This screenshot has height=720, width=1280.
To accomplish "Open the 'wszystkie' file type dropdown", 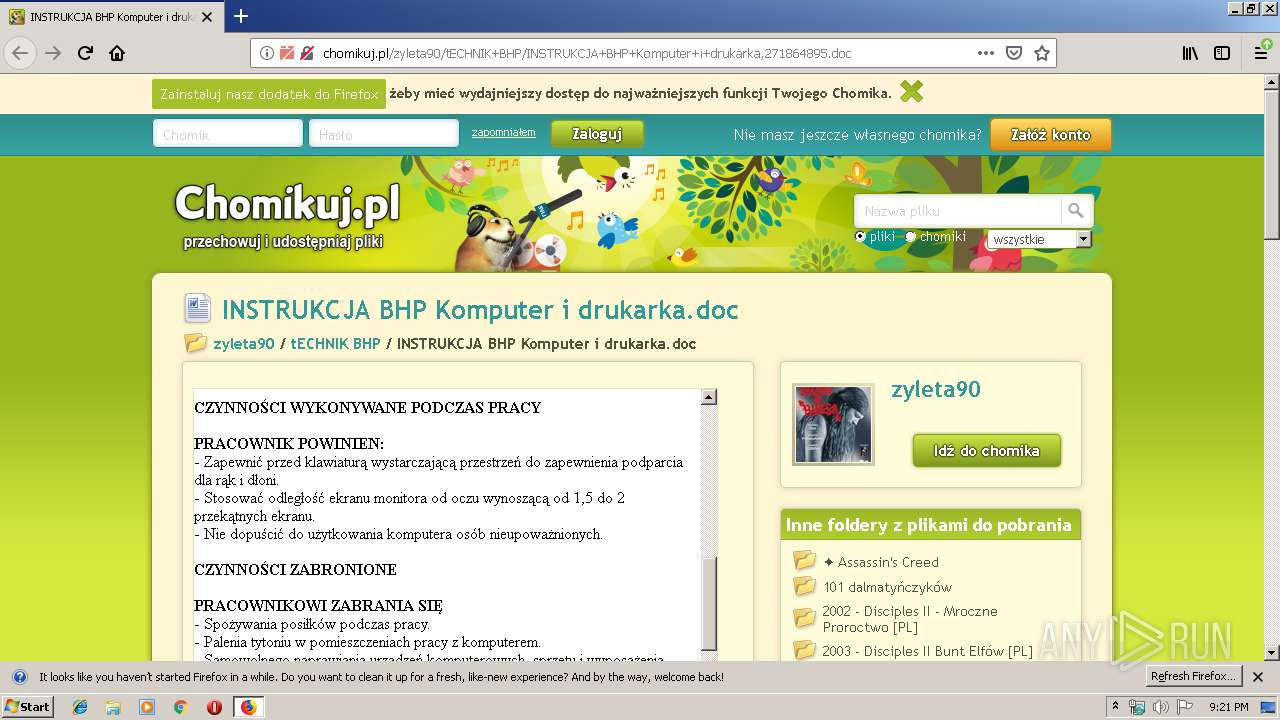I will [1039, 239].
